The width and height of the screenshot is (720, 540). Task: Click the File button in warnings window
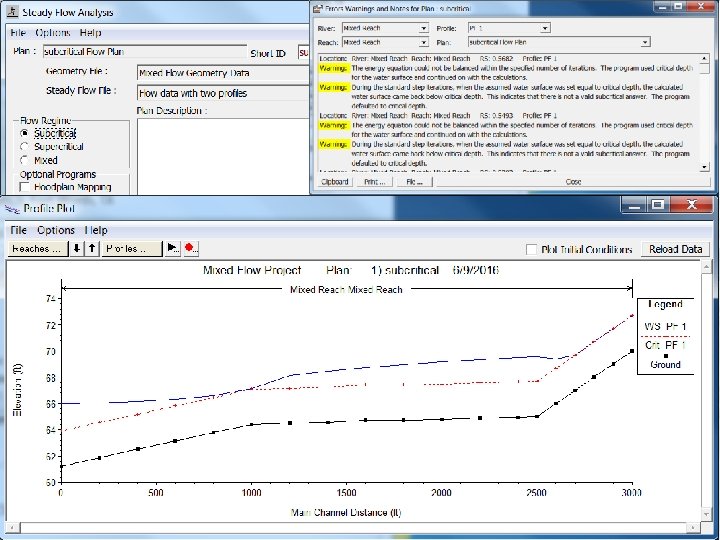pos(414,181)
